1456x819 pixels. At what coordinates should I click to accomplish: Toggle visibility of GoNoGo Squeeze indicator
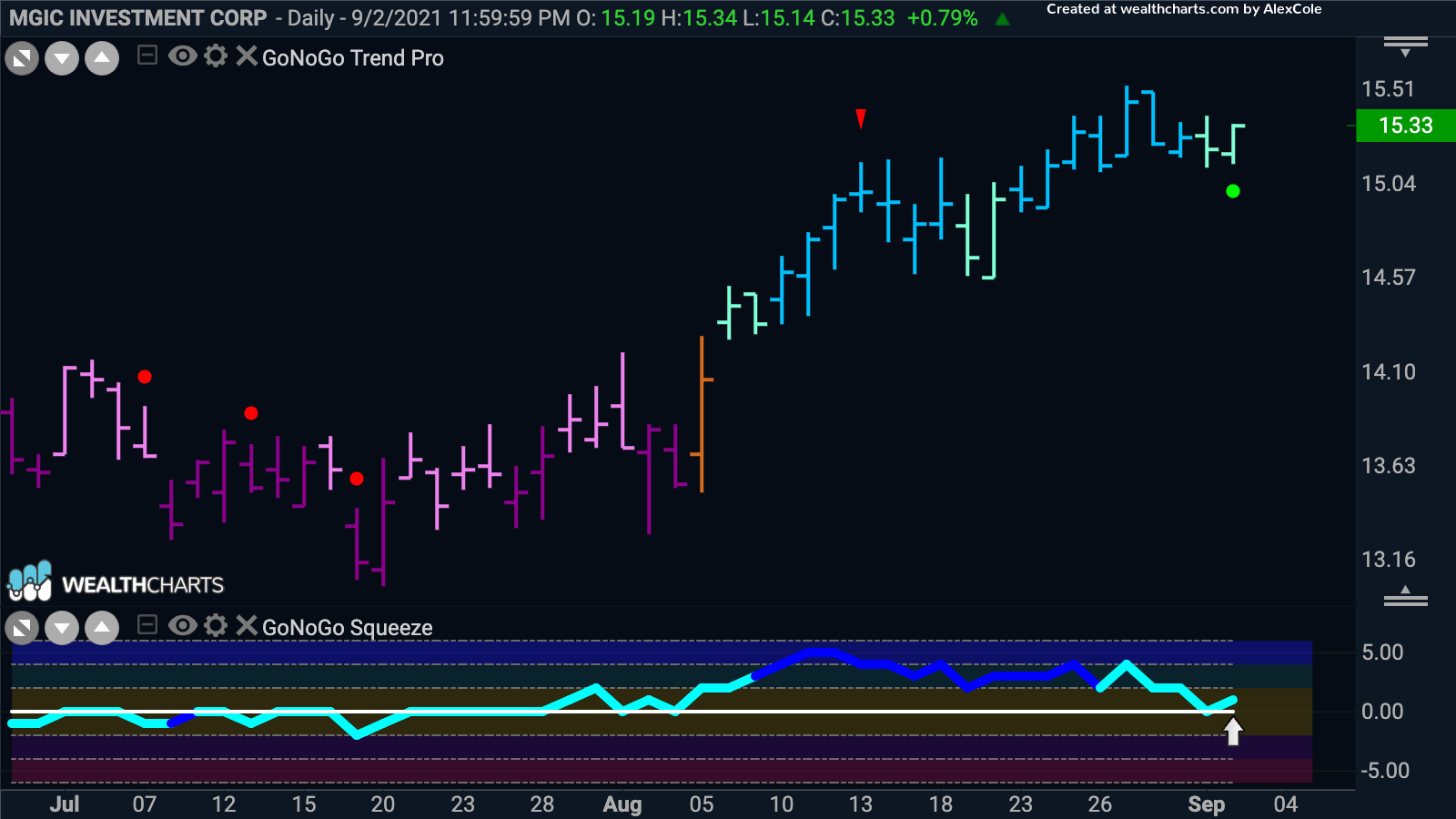tap(182, 625)
